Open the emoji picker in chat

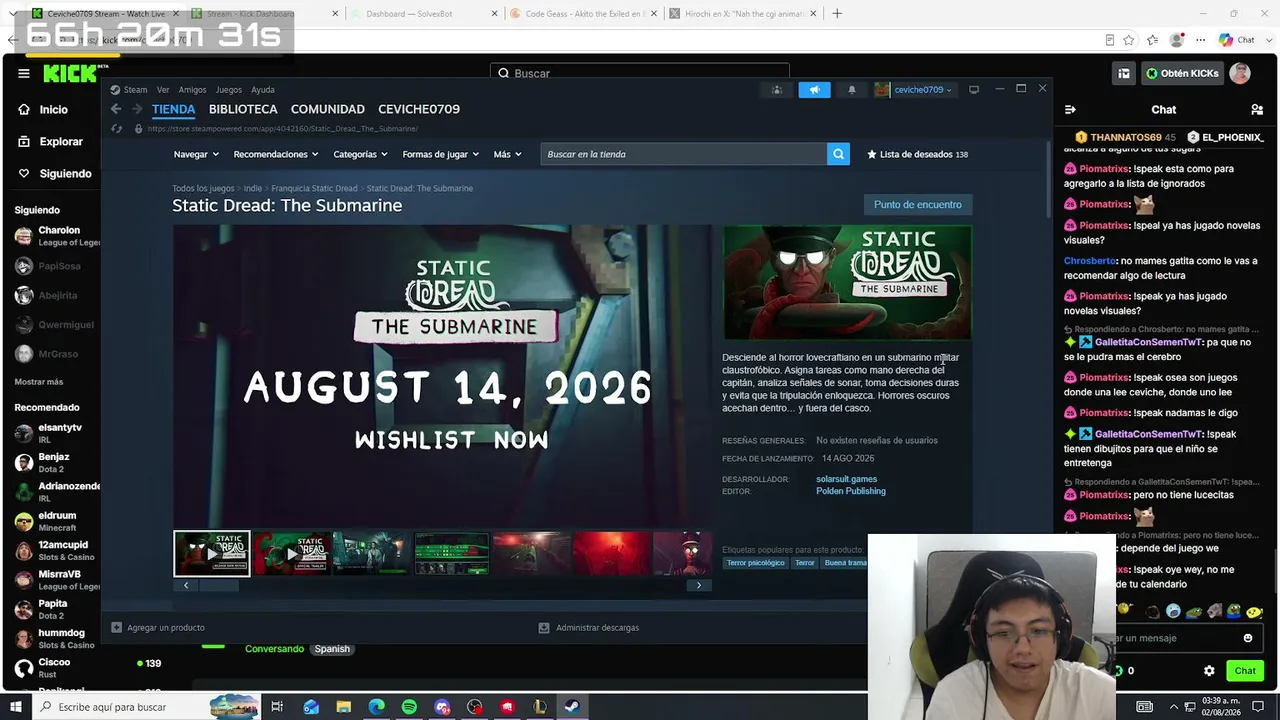1248,638
